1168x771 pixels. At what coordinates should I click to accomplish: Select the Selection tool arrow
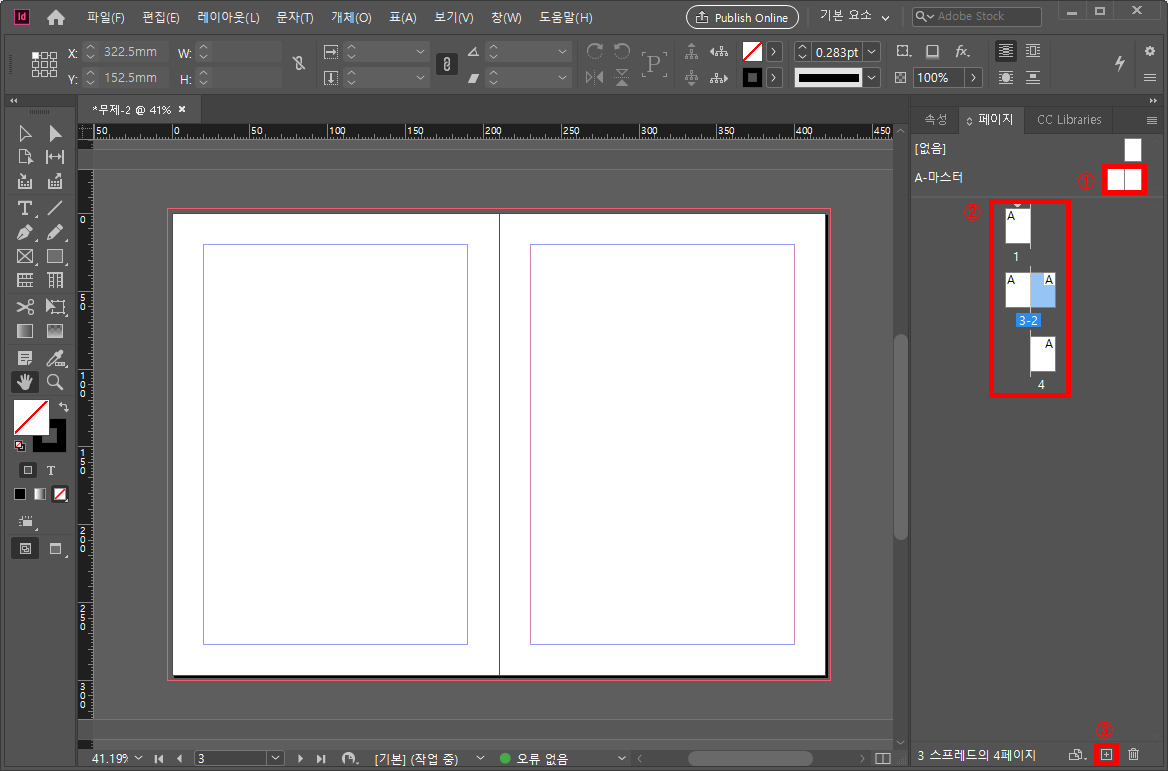pyautogui.click(x=25, y=133)
